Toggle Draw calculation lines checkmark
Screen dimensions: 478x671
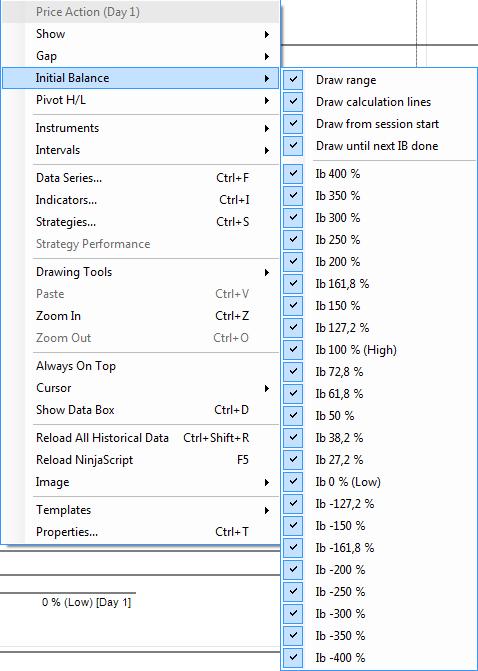(x=379, y=102)
